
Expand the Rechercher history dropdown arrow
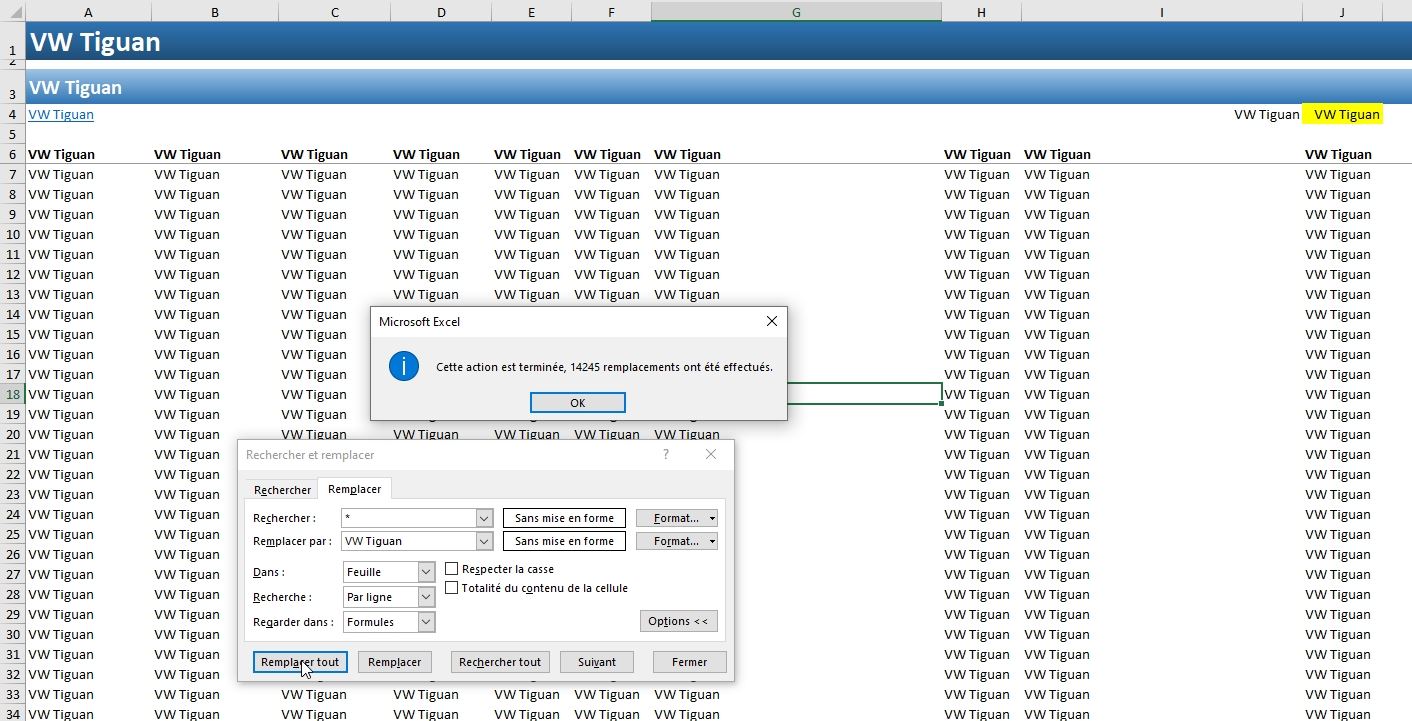(x=485, y=518)
